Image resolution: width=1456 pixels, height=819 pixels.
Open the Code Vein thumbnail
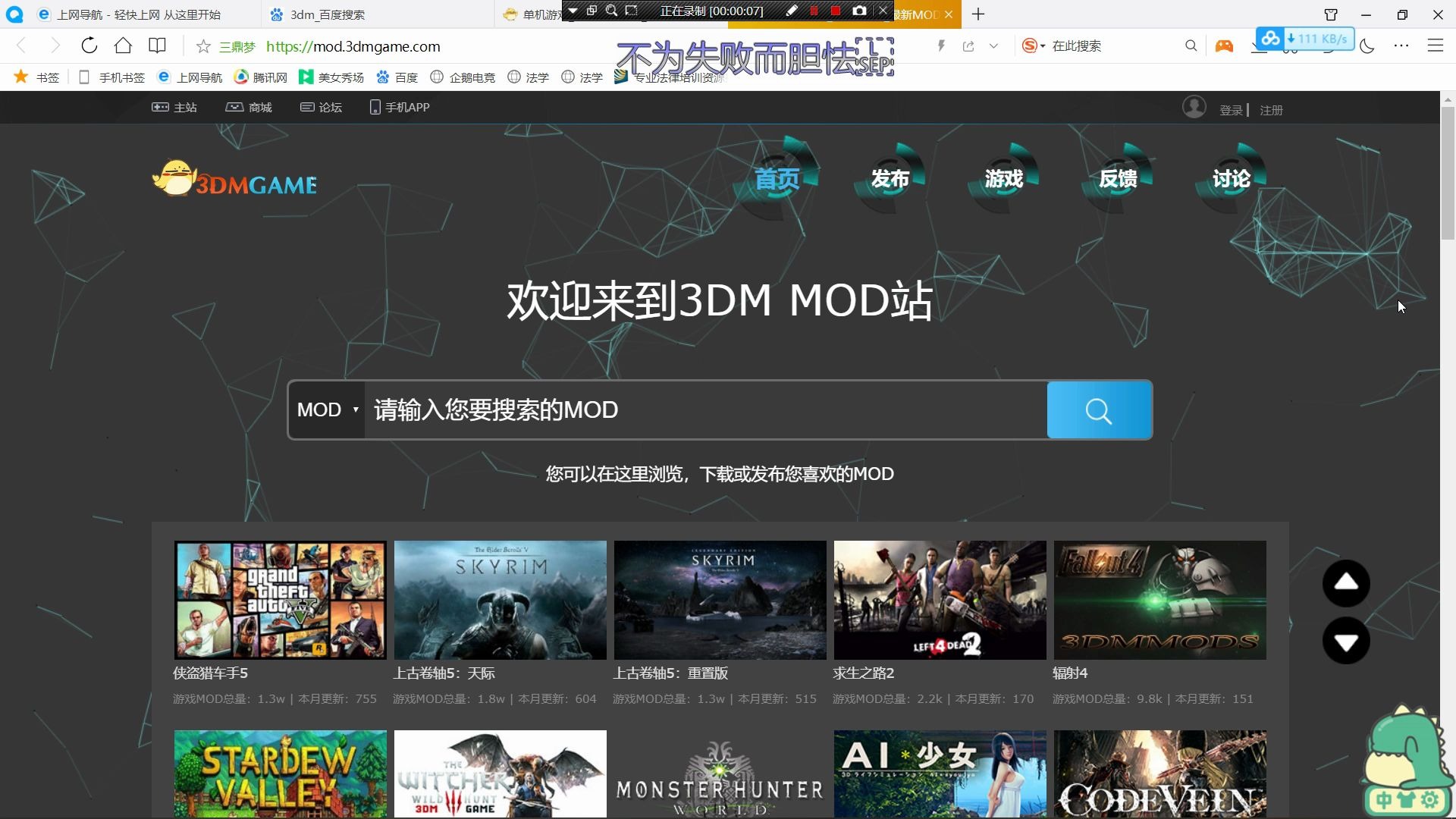[x=1160, y=774]
